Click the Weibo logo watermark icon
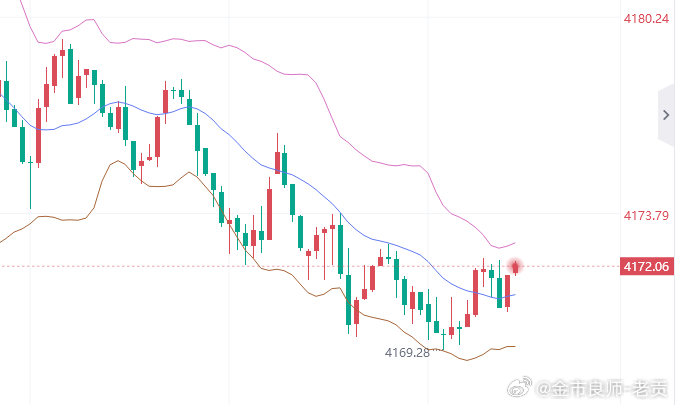This screenshot has width=675, height=405. tap(519, 386)
